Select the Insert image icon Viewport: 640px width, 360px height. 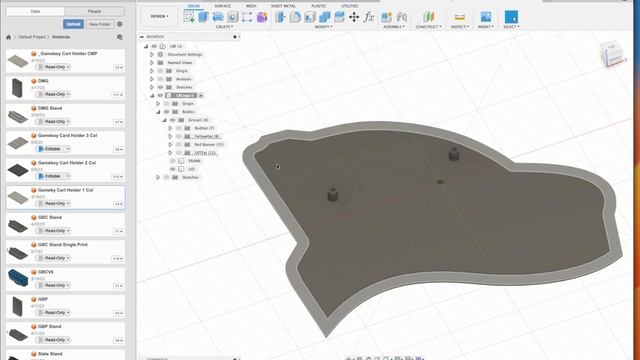486,17
